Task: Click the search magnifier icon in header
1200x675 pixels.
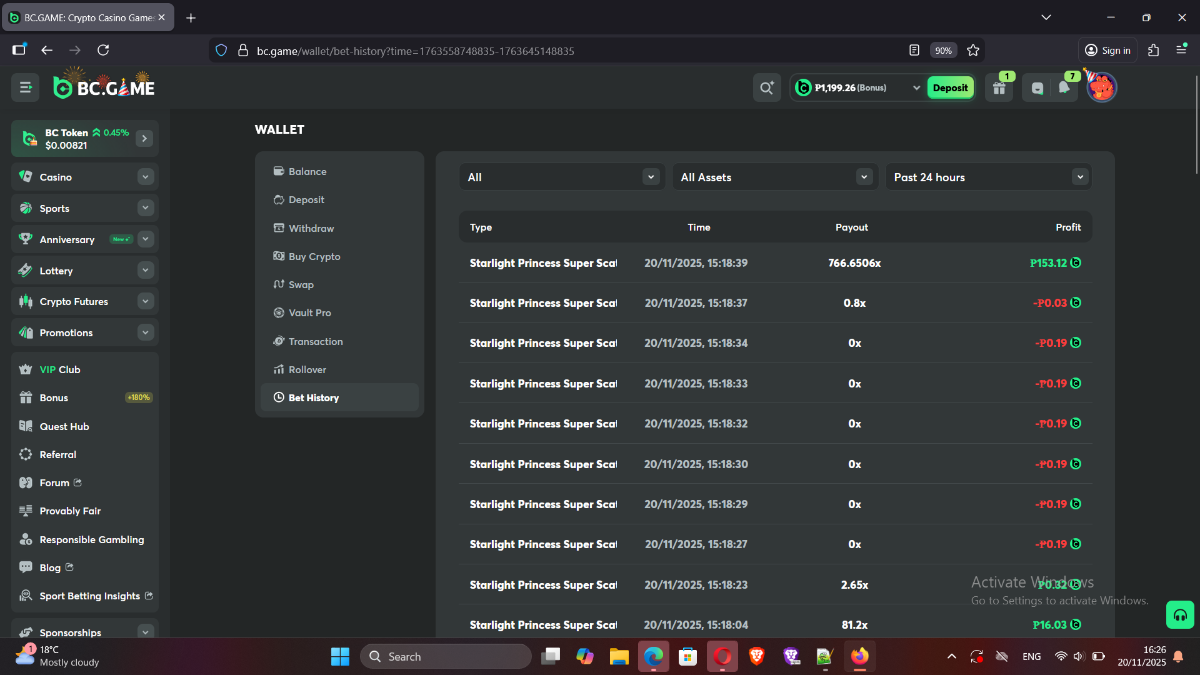Action: tap(767, 88)
